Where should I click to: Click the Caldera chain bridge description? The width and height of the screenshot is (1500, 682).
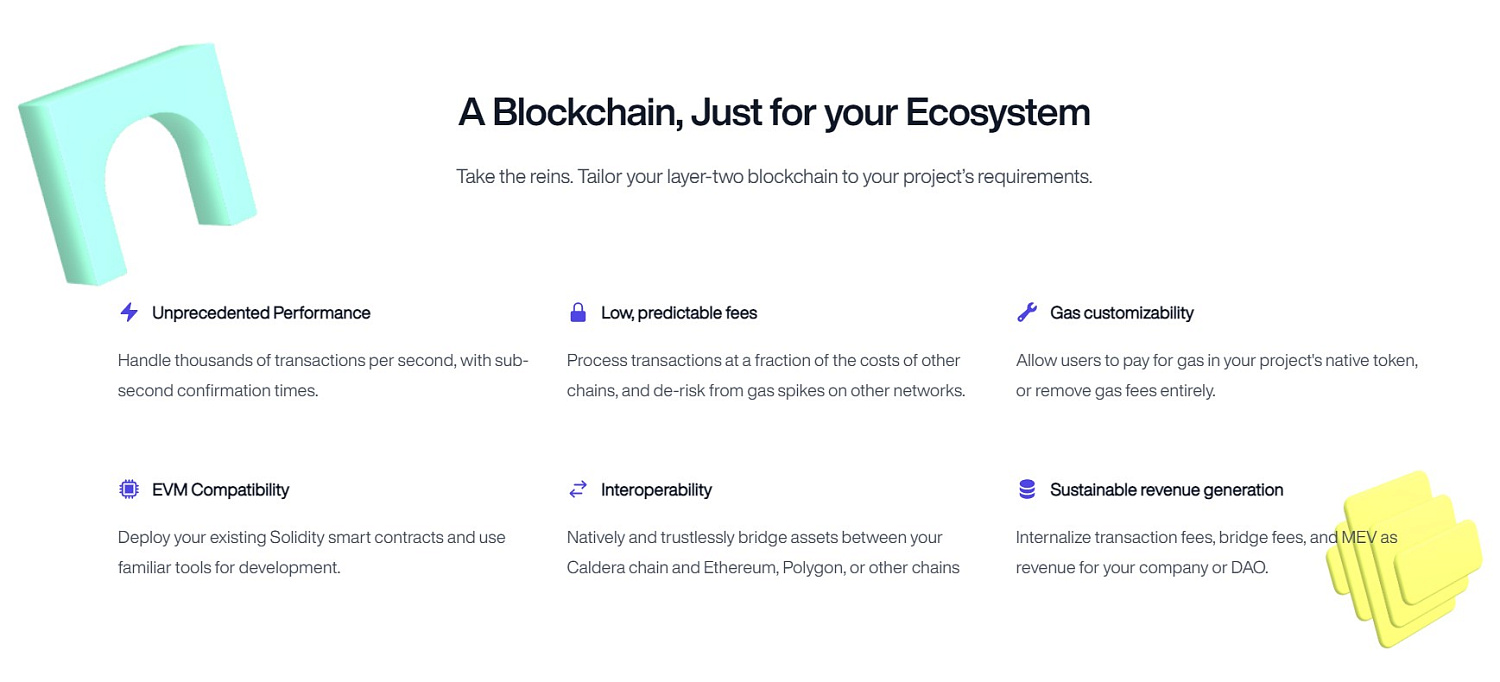click(x=763, y=552)
